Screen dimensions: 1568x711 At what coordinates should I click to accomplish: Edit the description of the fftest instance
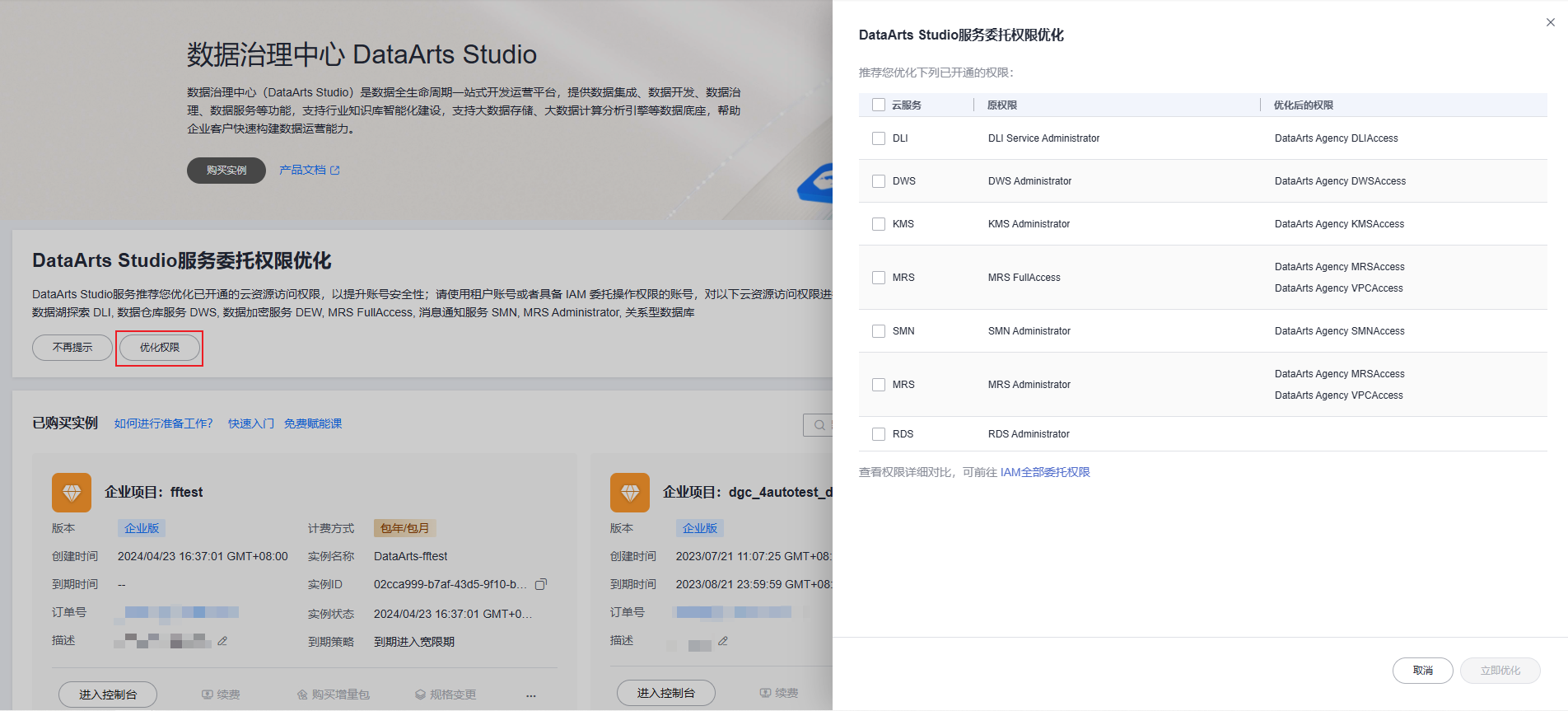pos(222,641)
